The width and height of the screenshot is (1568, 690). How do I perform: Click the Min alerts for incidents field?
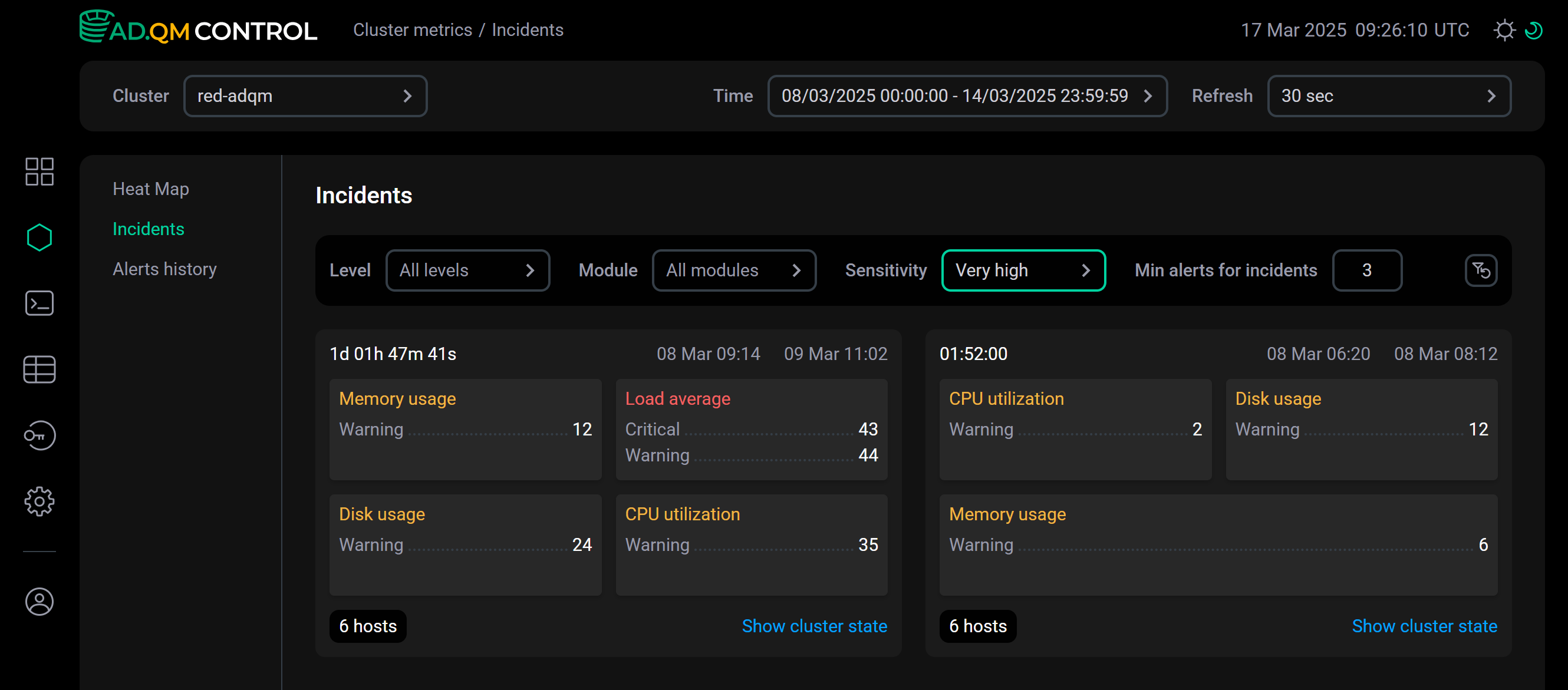point(1366,270)
